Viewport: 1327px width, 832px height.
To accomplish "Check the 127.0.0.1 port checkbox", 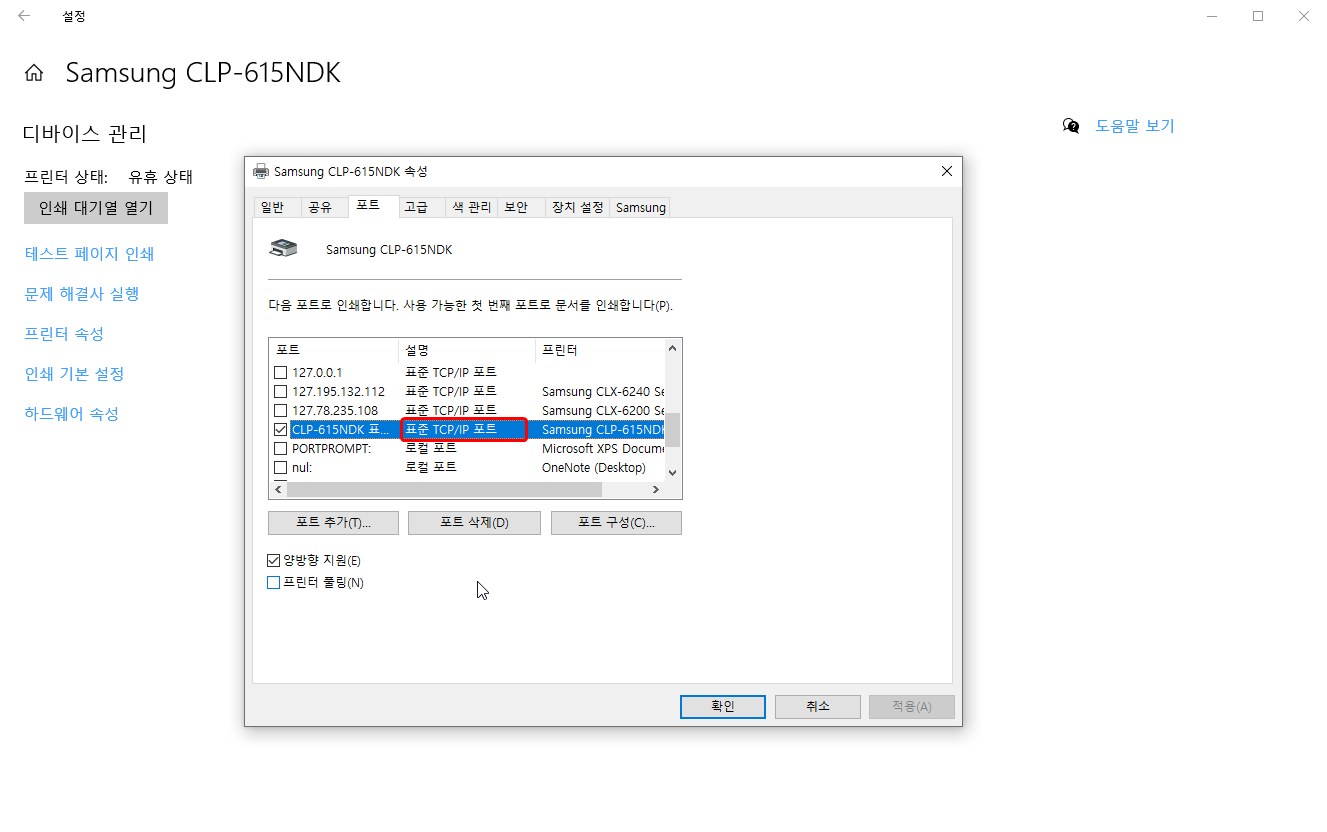I will point(281,372).
